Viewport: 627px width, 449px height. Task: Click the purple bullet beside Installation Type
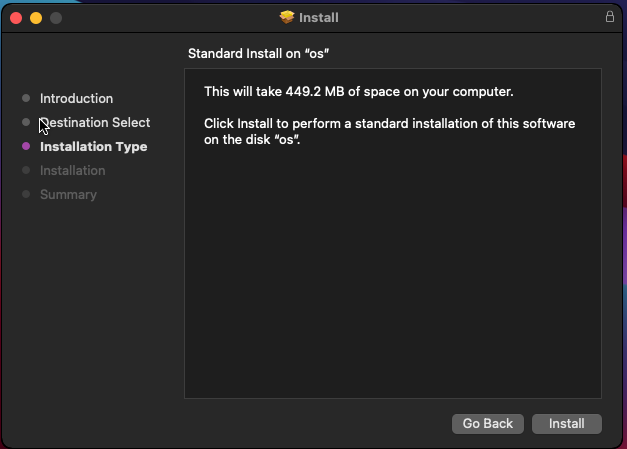click(26, 146)
